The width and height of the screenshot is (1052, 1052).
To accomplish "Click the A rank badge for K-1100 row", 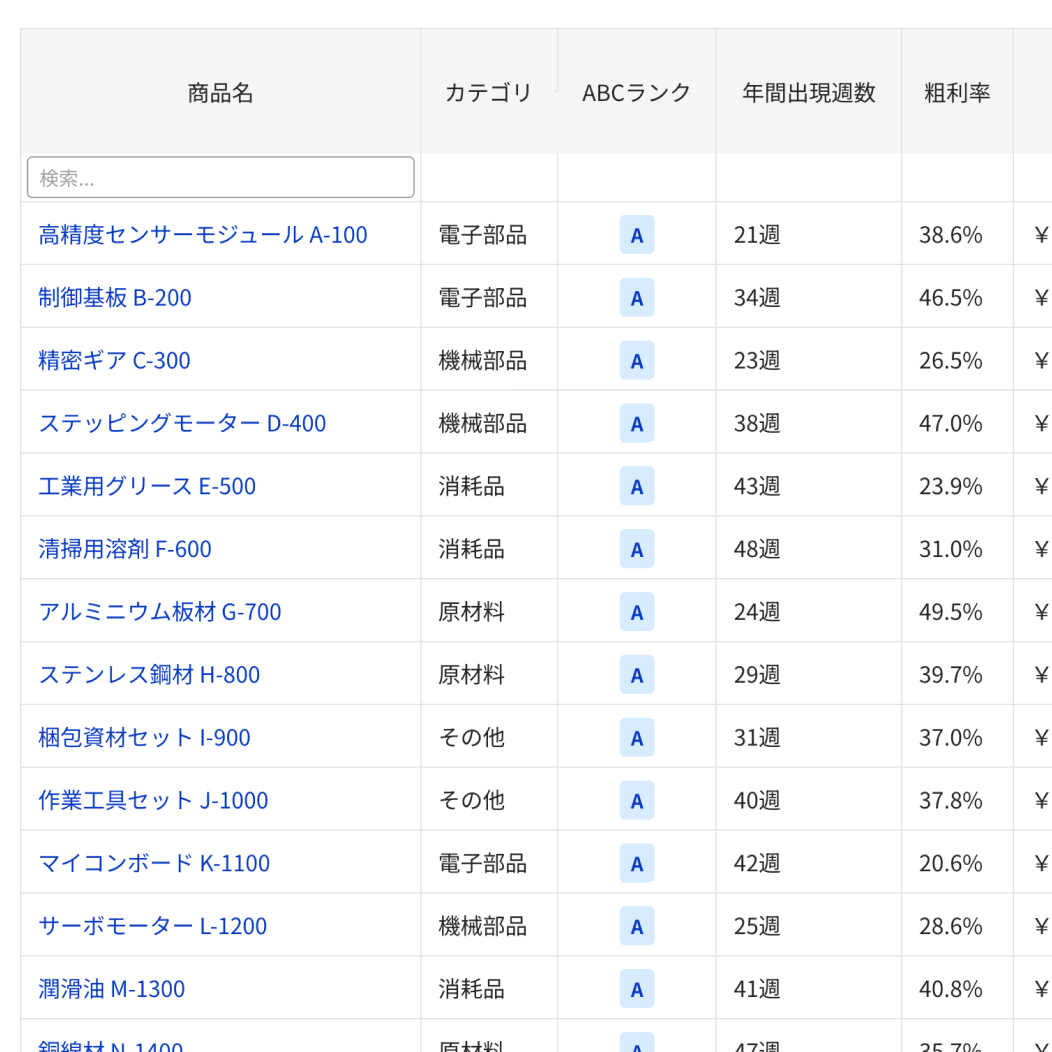I will coord(637,863).
